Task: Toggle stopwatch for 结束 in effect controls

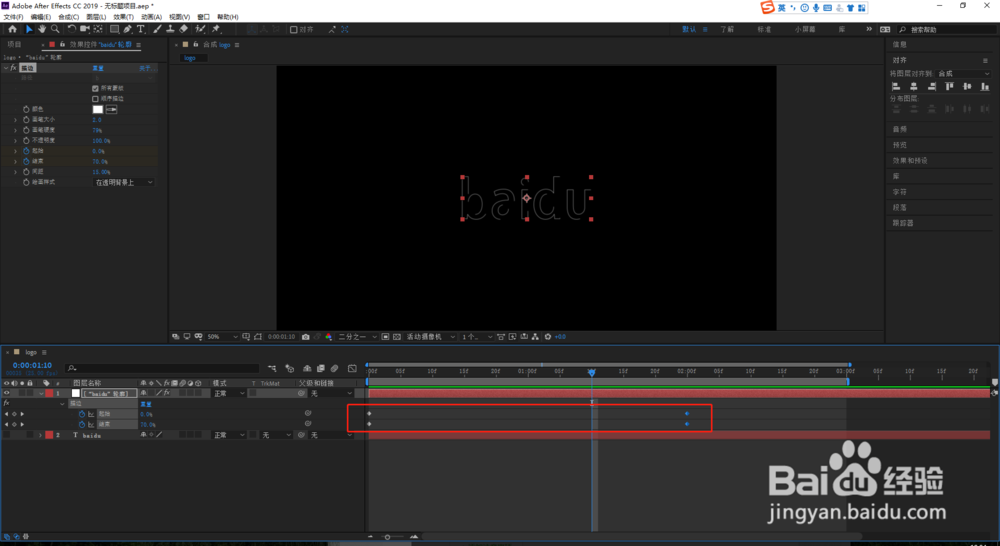Action: click(x=26, y=161)
